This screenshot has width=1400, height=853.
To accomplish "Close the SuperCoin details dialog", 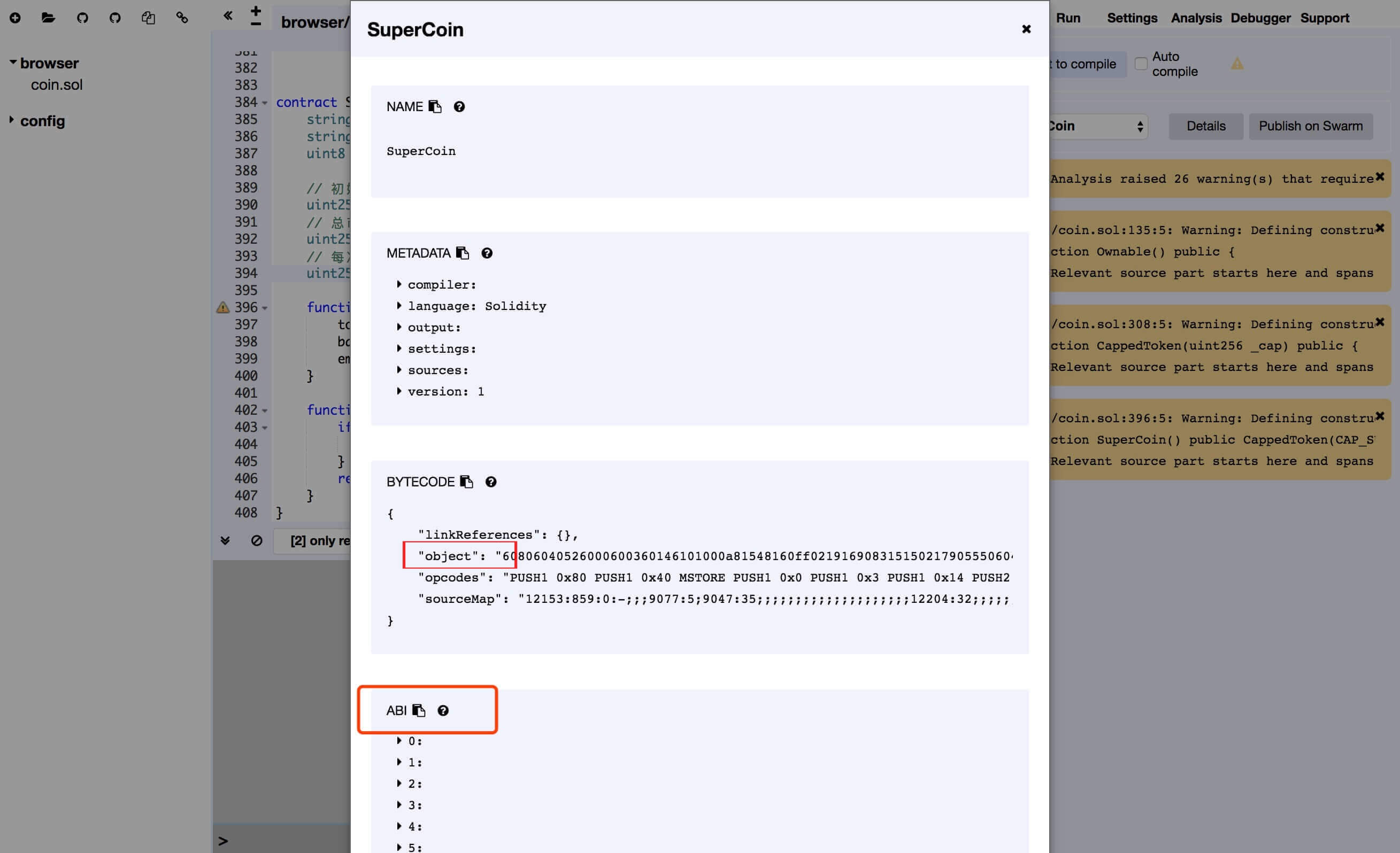I will (1026, 29).
